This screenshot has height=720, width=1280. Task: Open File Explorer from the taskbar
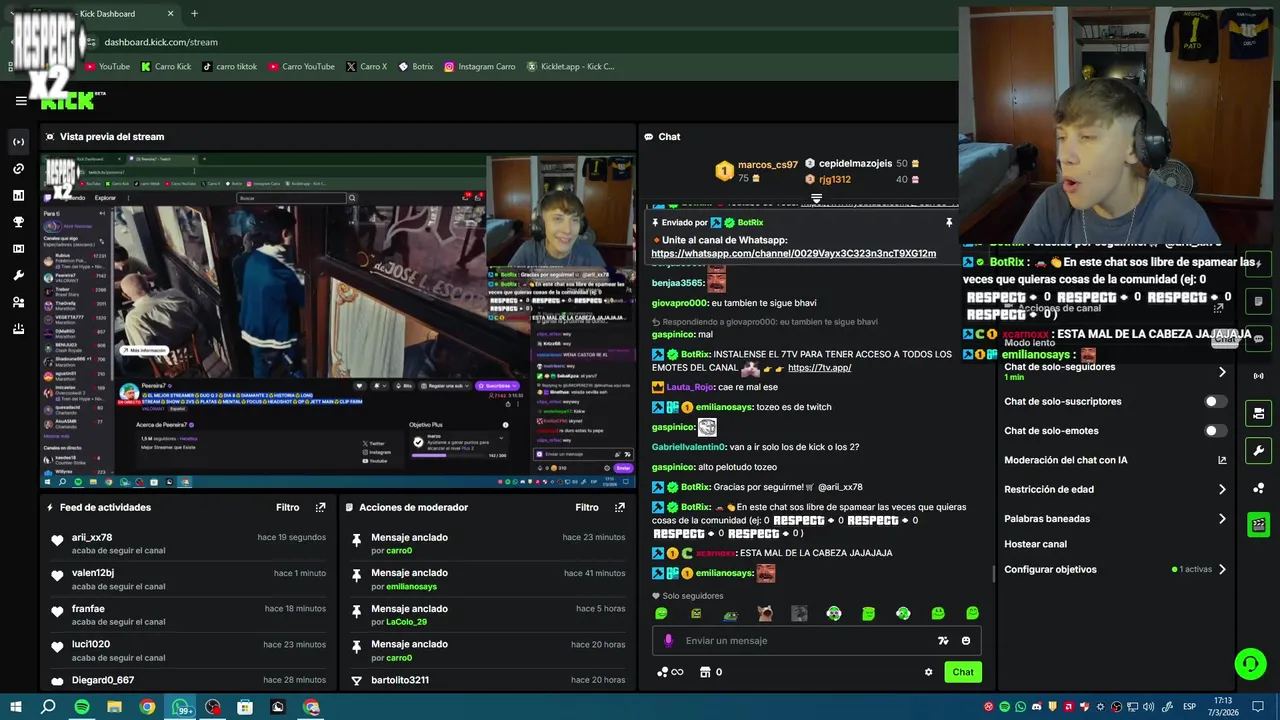[114, 707]
